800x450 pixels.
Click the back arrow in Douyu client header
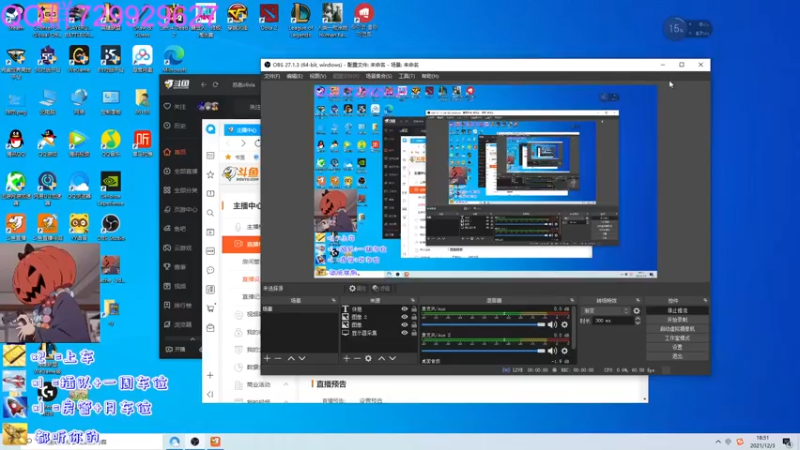click(x=204, y=85)
